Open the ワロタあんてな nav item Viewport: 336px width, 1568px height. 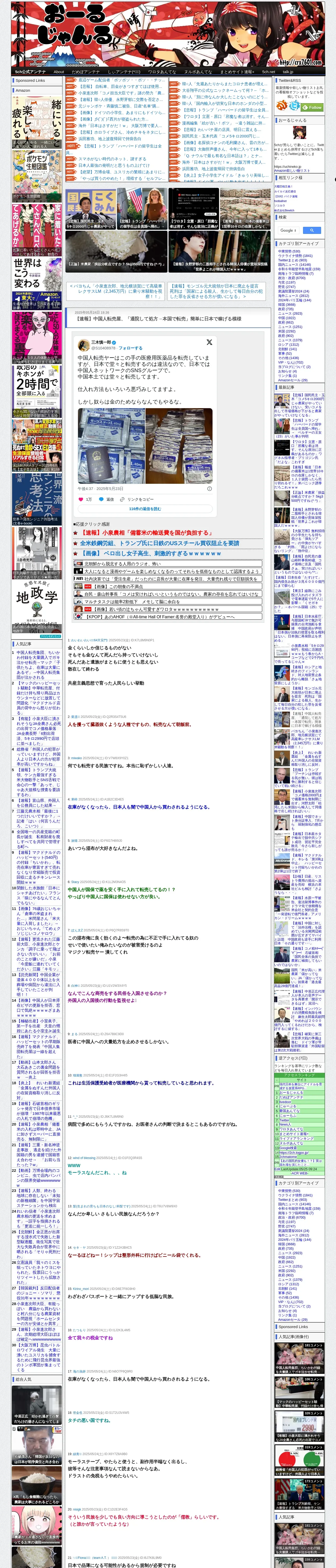[x=162, y=72]
